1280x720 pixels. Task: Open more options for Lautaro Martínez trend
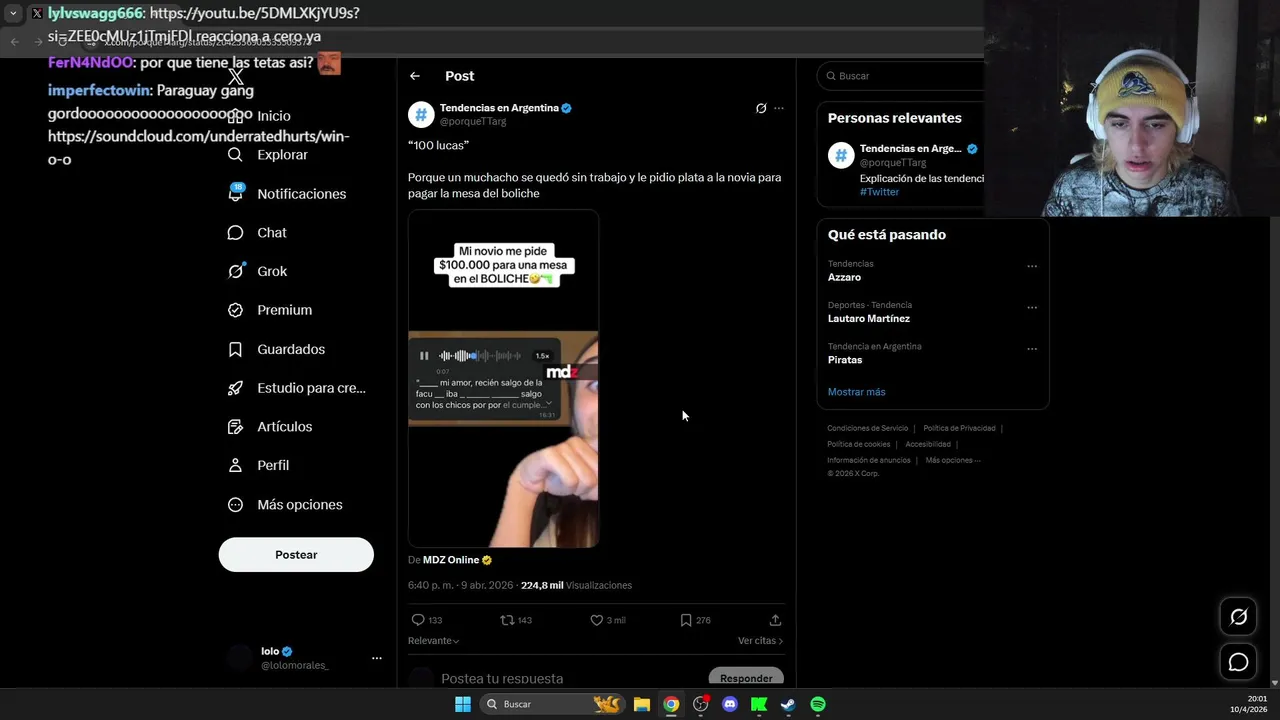pos(1032,308)
